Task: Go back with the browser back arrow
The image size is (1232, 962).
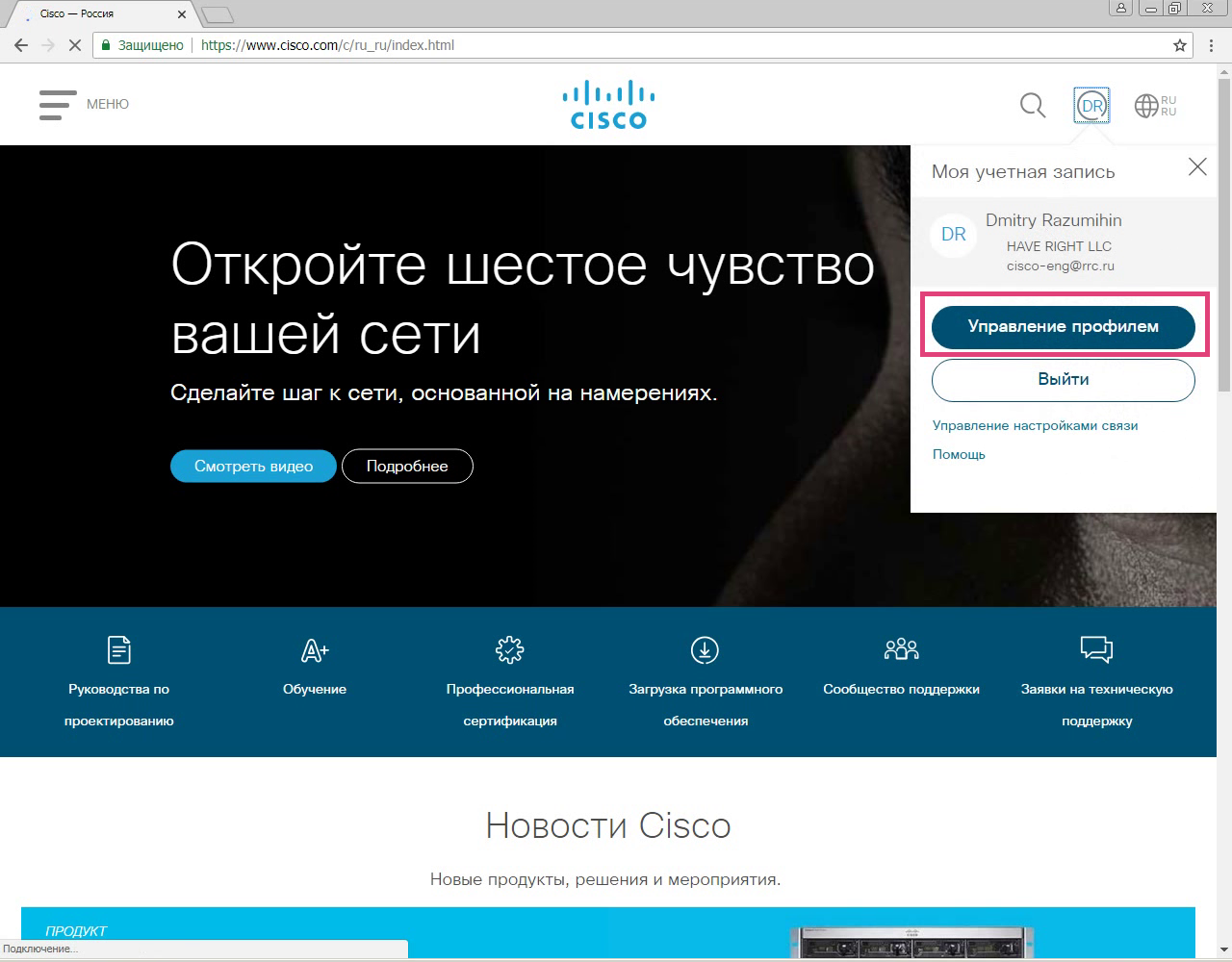Action: [20, 45]
